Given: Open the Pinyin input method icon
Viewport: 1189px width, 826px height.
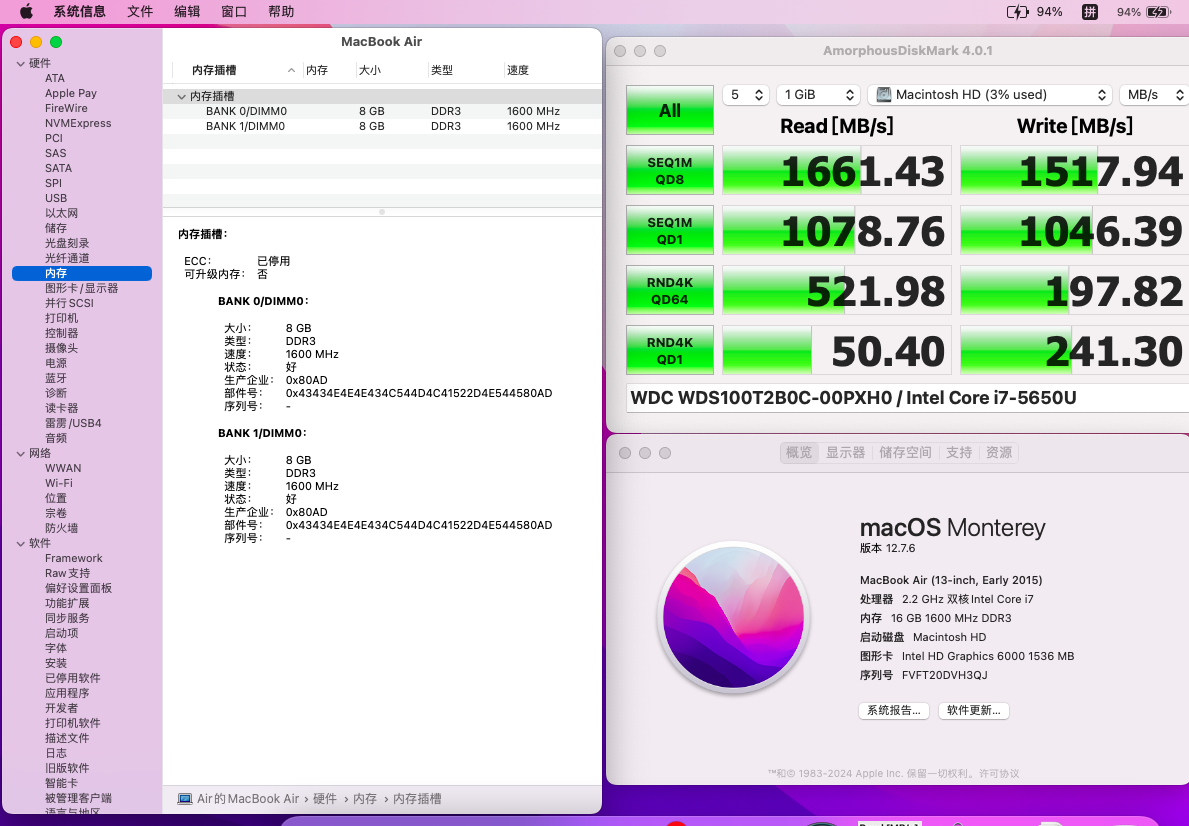Looking at the screenshot, I should click(1090, 12).
